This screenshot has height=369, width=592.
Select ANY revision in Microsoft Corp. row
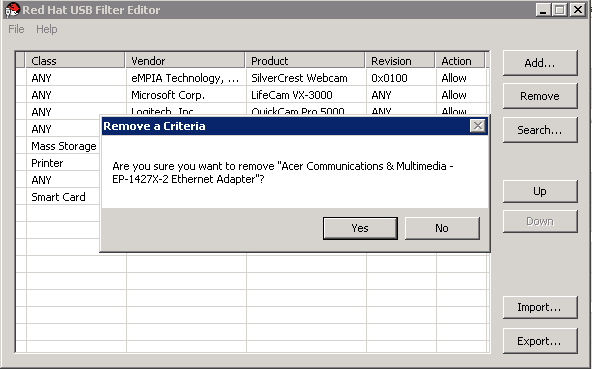[x=401, y=95]
